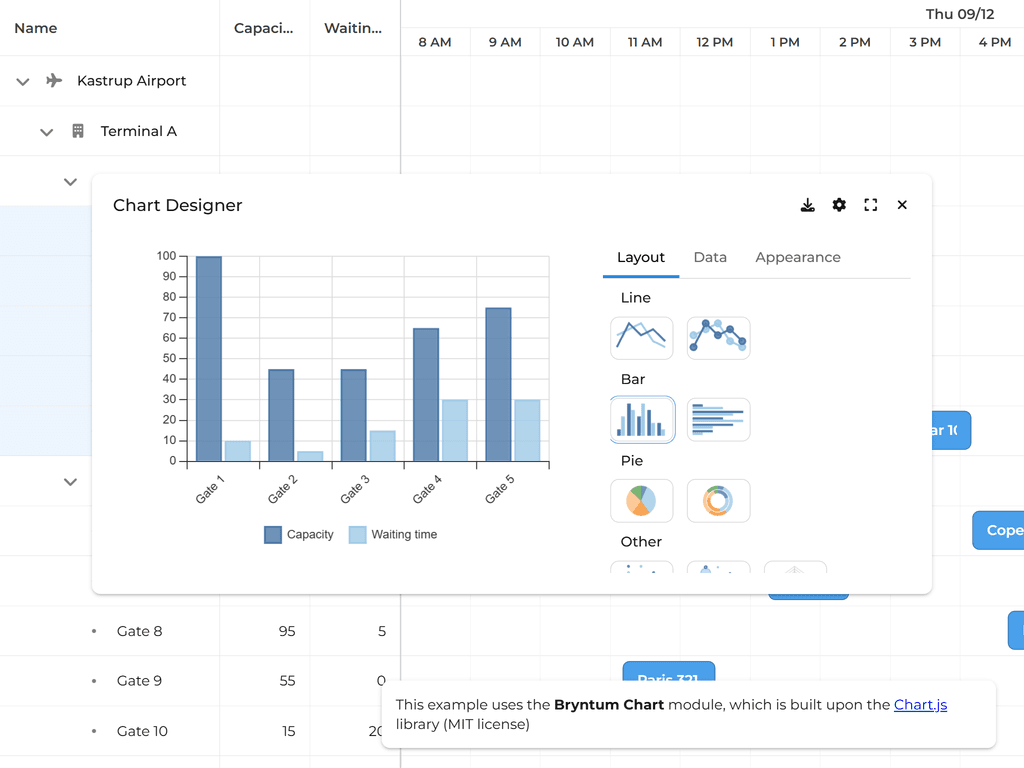Select the plain line chart layout
Screen dimensions: 1024x768
pyautogui.click(x=641, y=337)
